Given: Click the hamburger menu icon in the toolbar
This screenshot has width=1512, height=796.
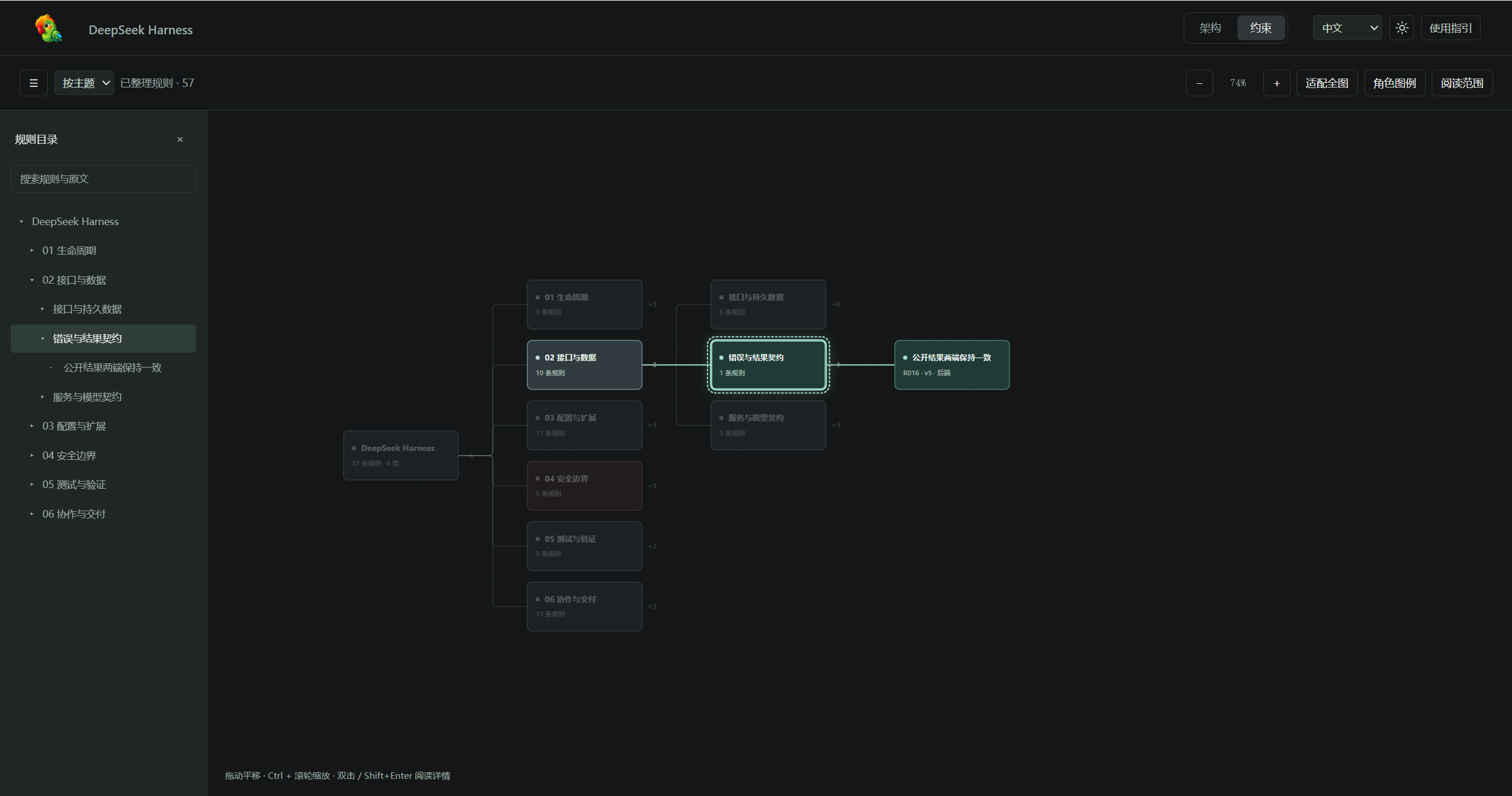Looking at the screenshot, I should [34, 83].
